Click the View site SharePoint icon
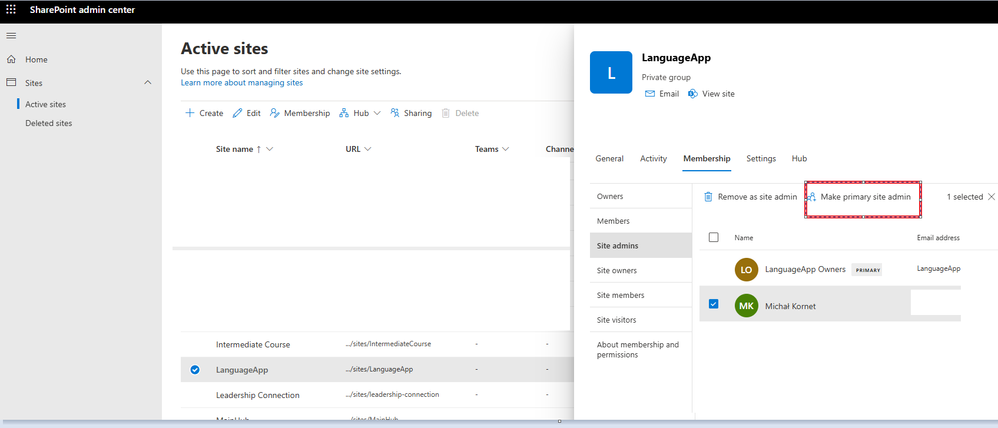Screen dimensions: 998x428 (x=693, y=94)
